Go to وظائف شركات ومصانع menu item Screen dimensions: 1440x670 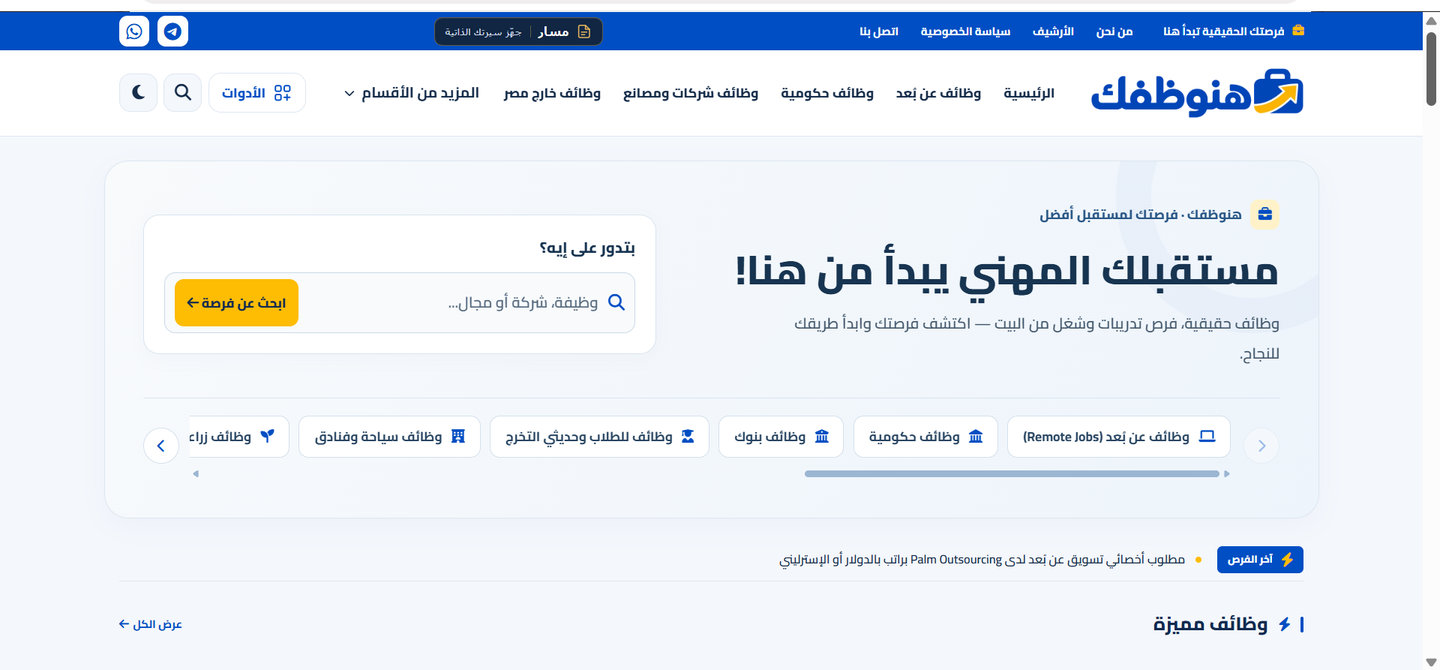tap(691, 93)
